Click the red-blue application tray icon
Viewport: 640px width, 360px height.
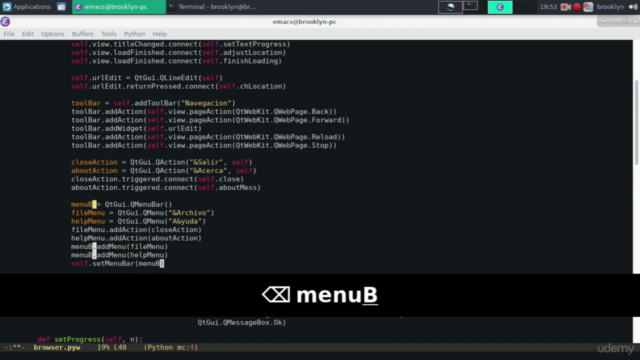(x=588, y=7)
